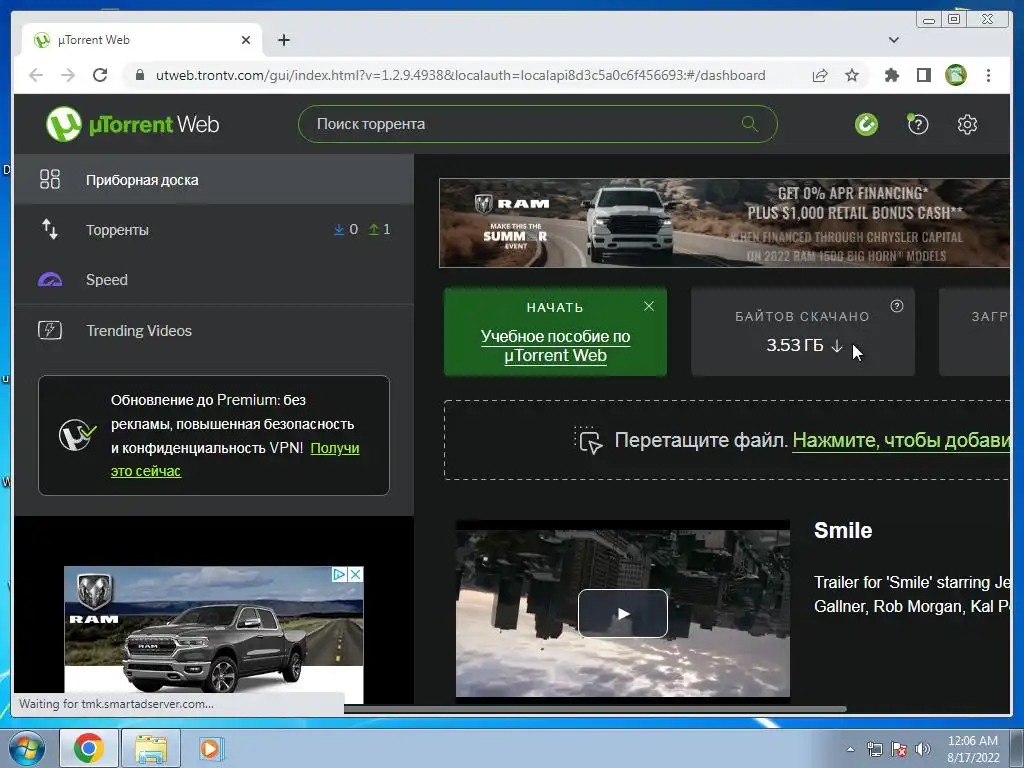Show hidden system tray icons
Screen dimensions: 1024x768
pyautogui.click(x=850, y=749)
